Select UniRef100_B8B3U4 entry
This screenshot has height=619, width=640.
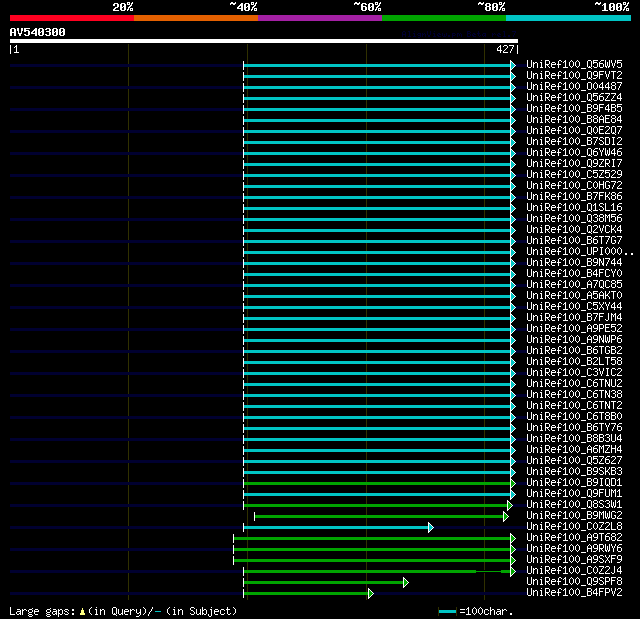point(574,439)
